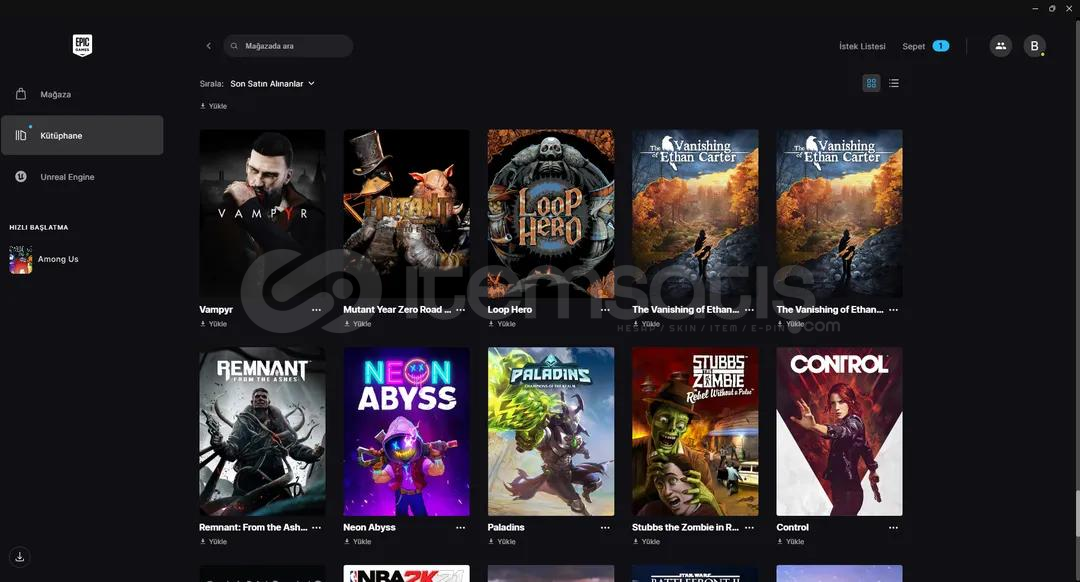The width and height of the screenshot is (1080, 582).
Task: Open Mutant Year Zero's three-dot menu
Action: [x=460, y=310]
